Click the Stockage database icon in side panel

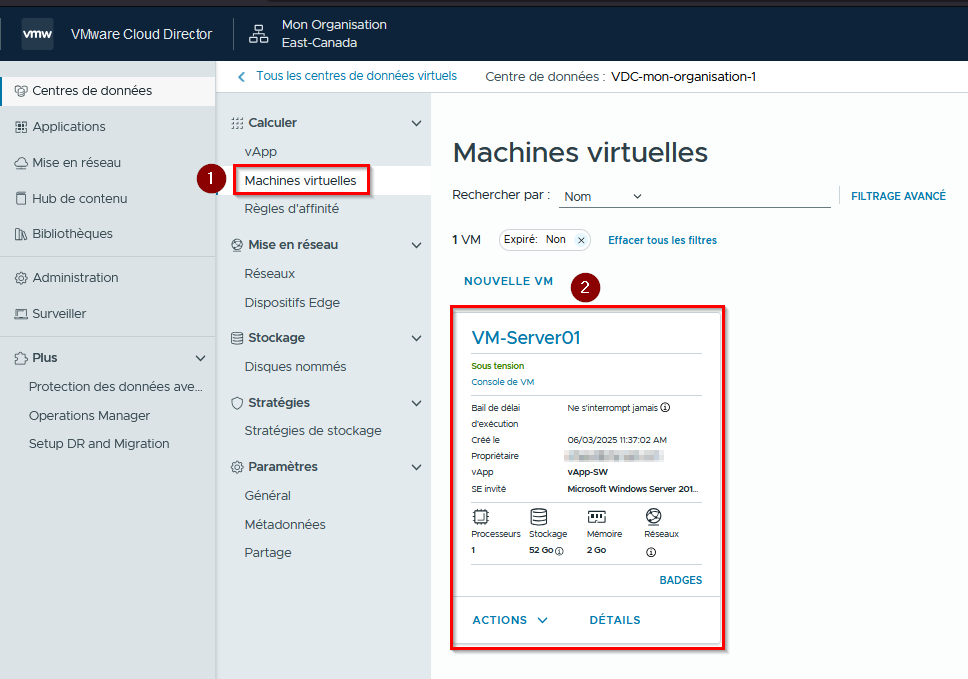point(237,338)
